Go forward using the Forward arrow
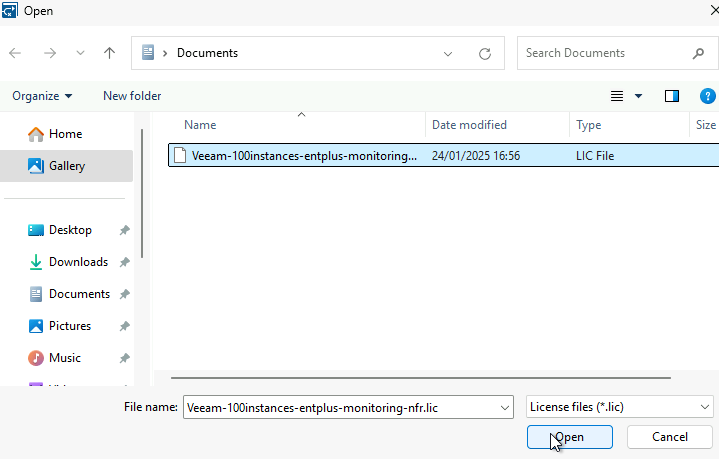The image size is (719, 459). tap(50, 53)
